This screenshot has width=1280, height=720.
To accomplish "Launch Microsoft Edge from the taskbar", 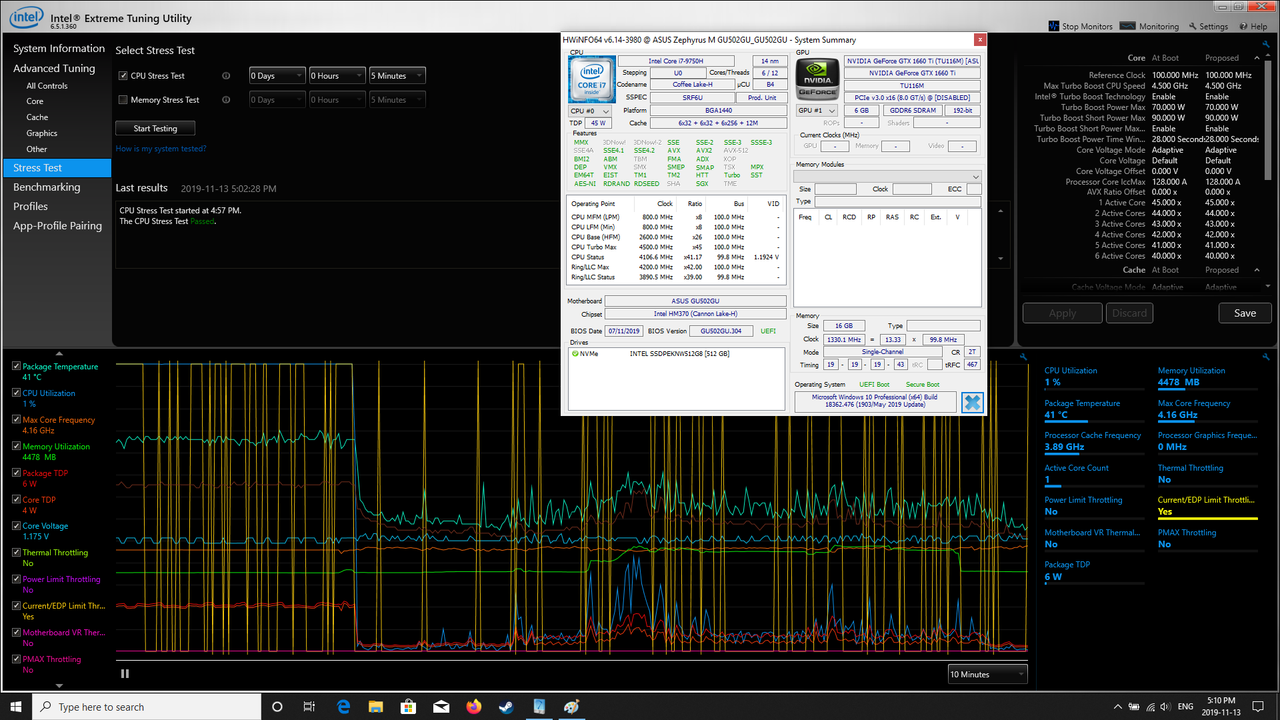I will (342, 707).
